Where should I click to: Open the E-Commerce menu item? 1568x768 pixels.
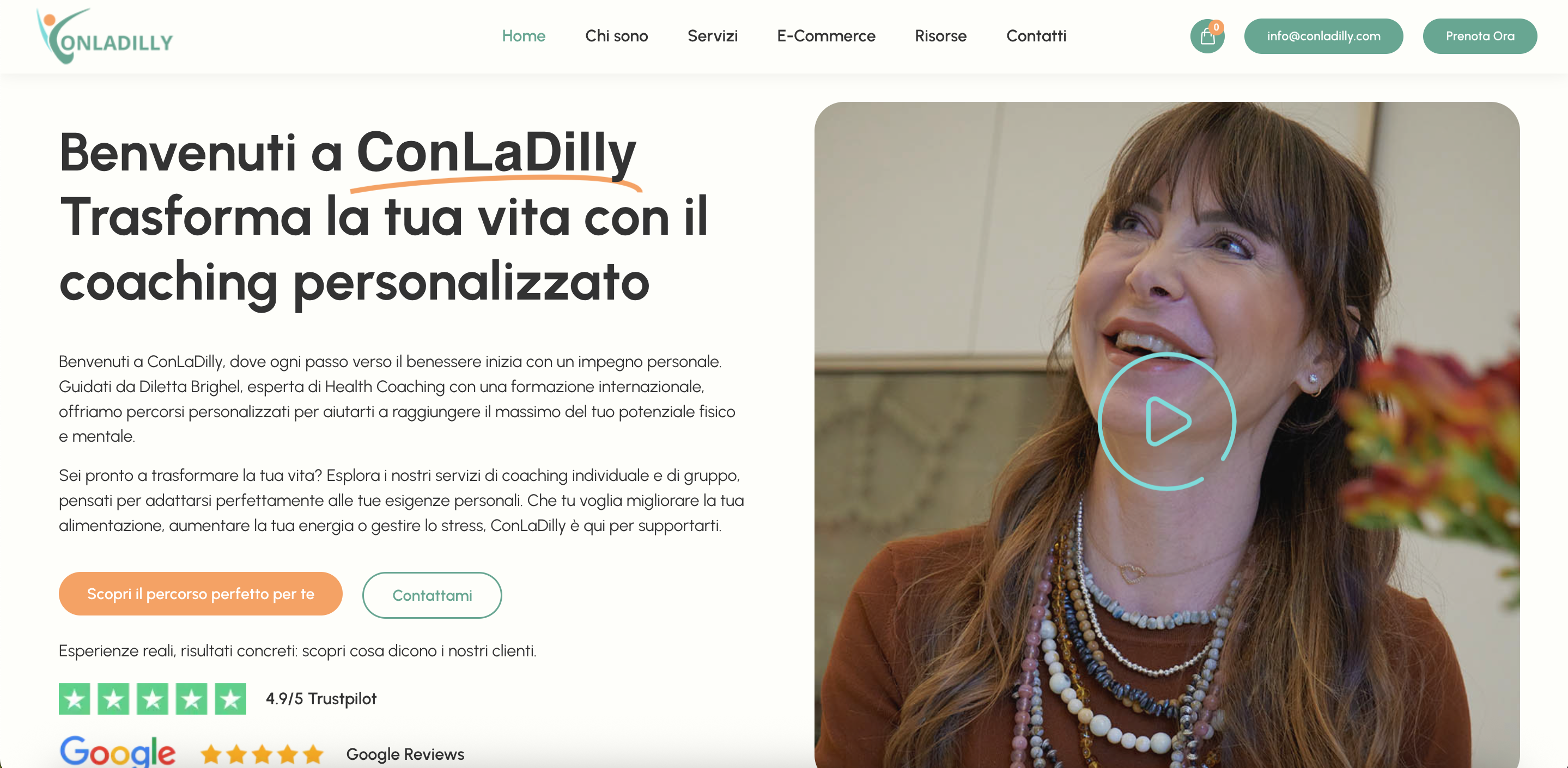point(826,36)
